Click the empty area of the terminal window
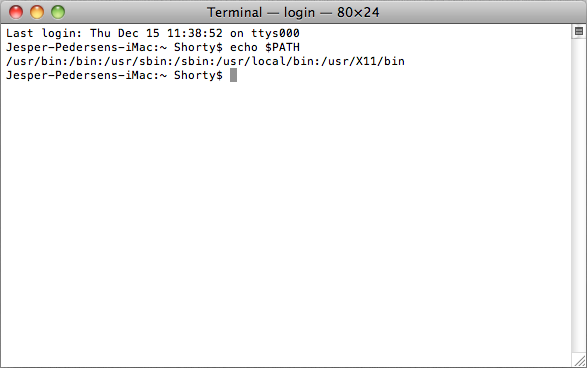The height and width of the screenshot is (368, 587). pos(285,225)
